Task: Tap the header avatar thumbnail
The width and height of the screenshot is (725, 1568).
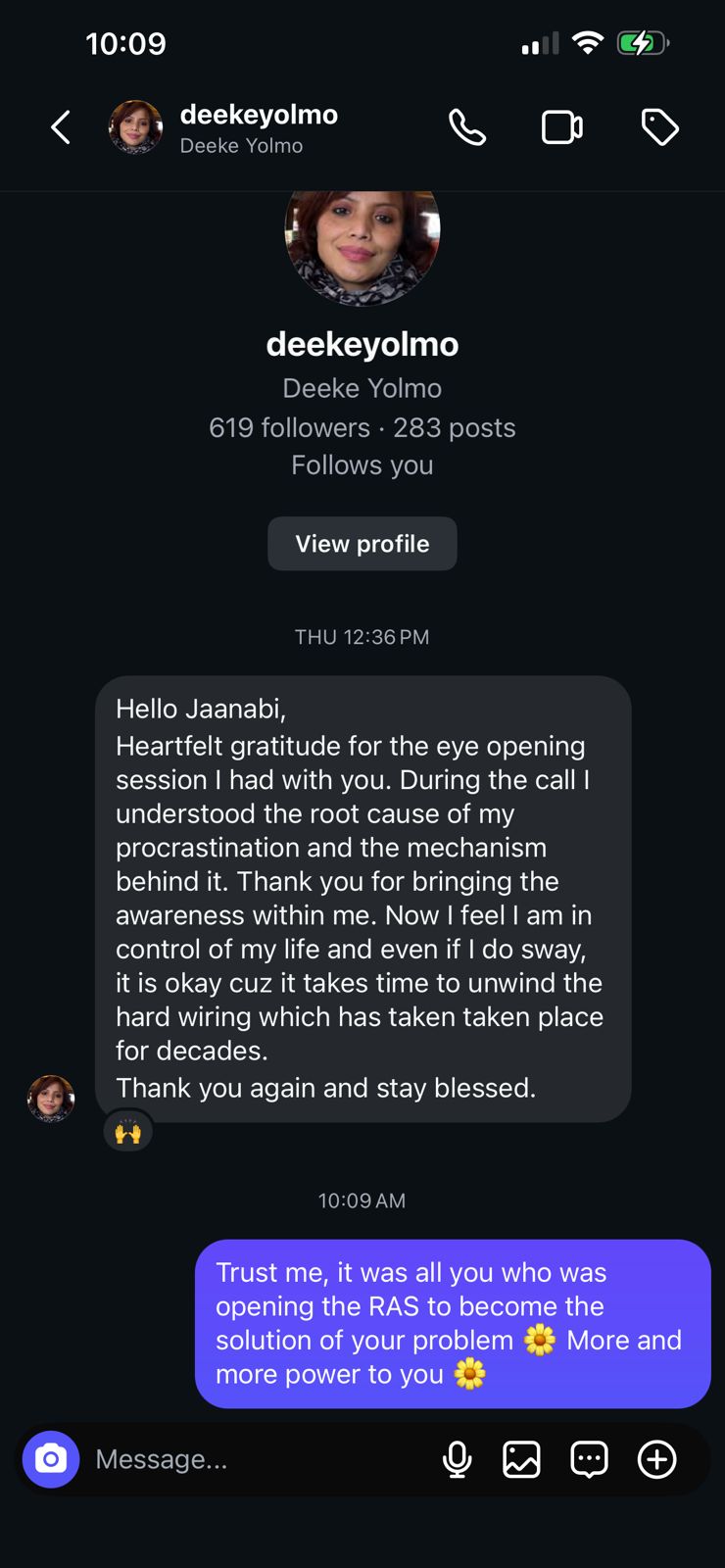Action: [135, 127]
